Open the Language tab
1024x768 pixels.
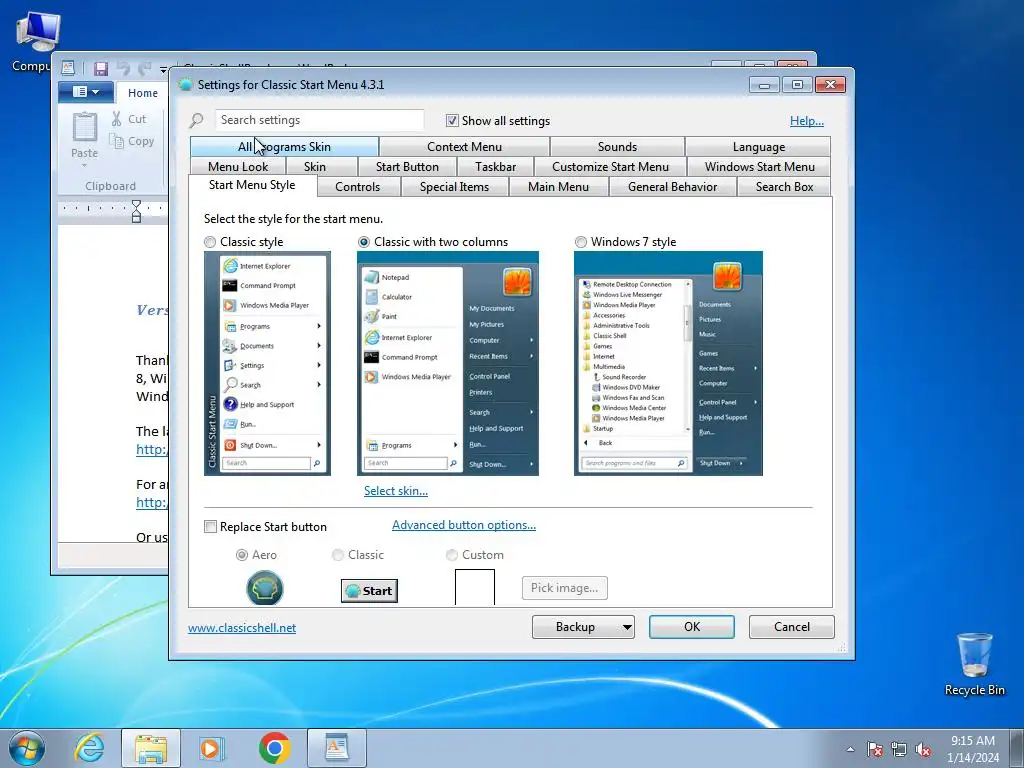758,147
